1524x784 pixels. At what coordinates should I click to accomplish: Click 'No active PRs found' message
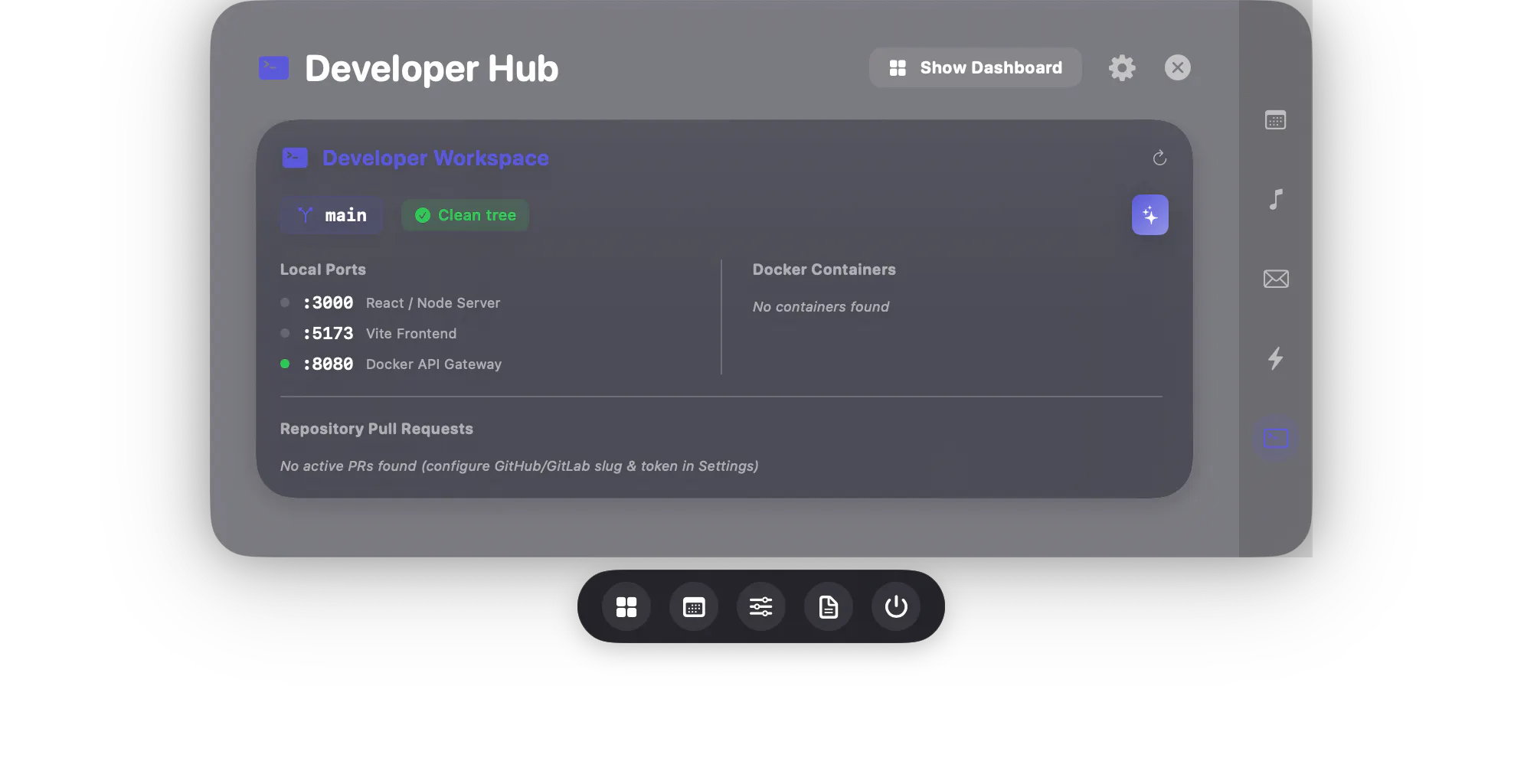click(519, 465)
